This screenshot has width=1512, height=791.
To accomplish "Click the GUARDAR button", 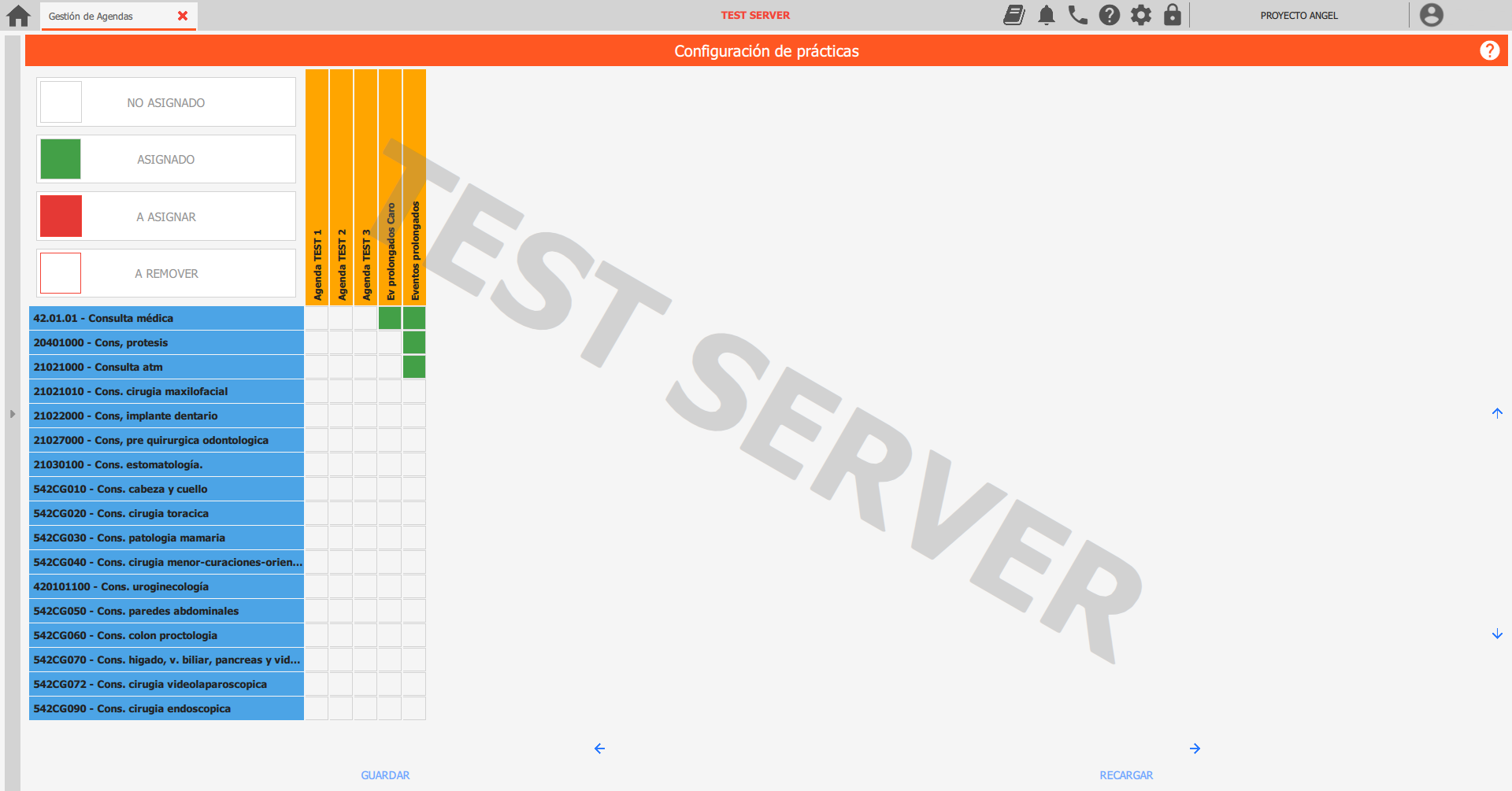I will point(385,775).
